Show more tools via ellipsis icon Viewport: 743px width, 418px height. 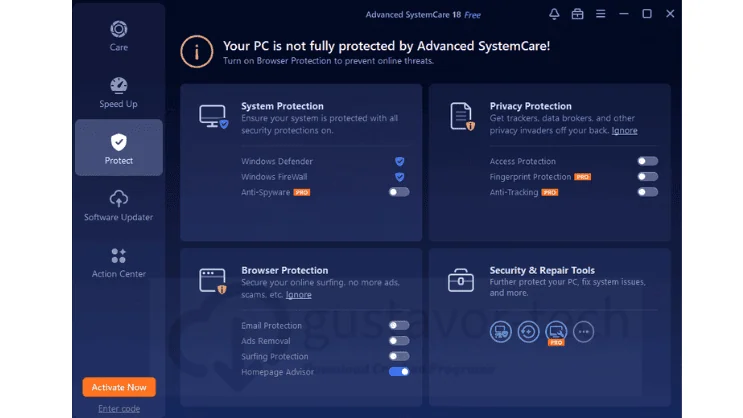pos(583,331)
